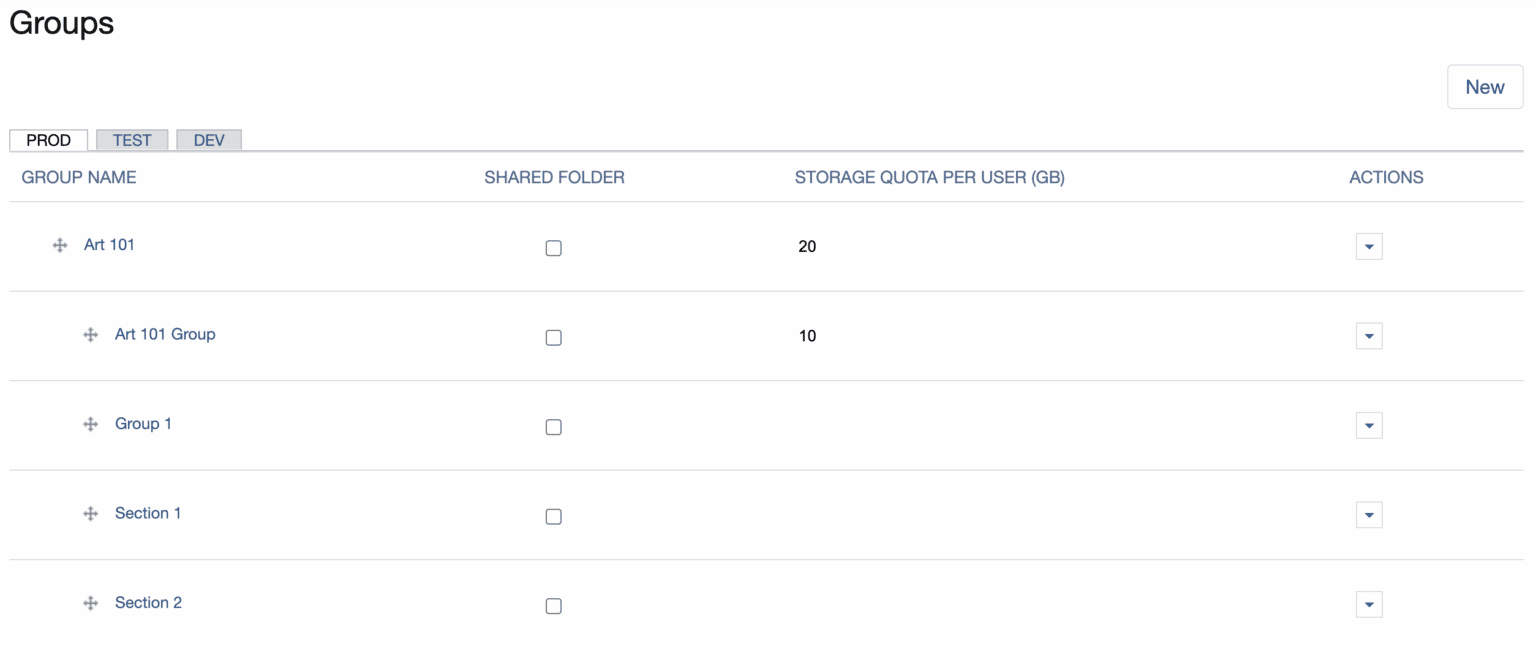This screenshot has width=1536, height=646.
Task: Enable shared folder for Art 101
Action: point(553,248)
